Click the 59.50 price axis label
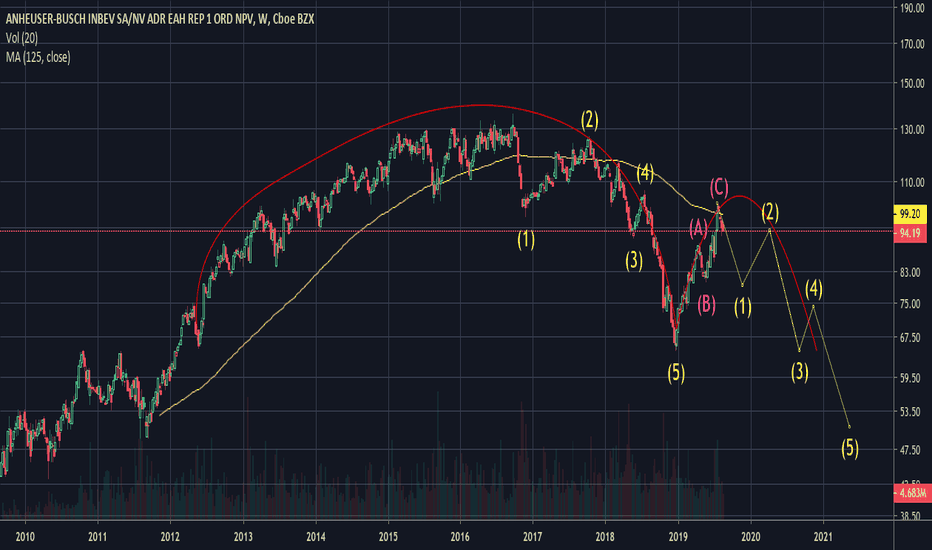This screenshot has width=932, height=550. tap(910, 378)
